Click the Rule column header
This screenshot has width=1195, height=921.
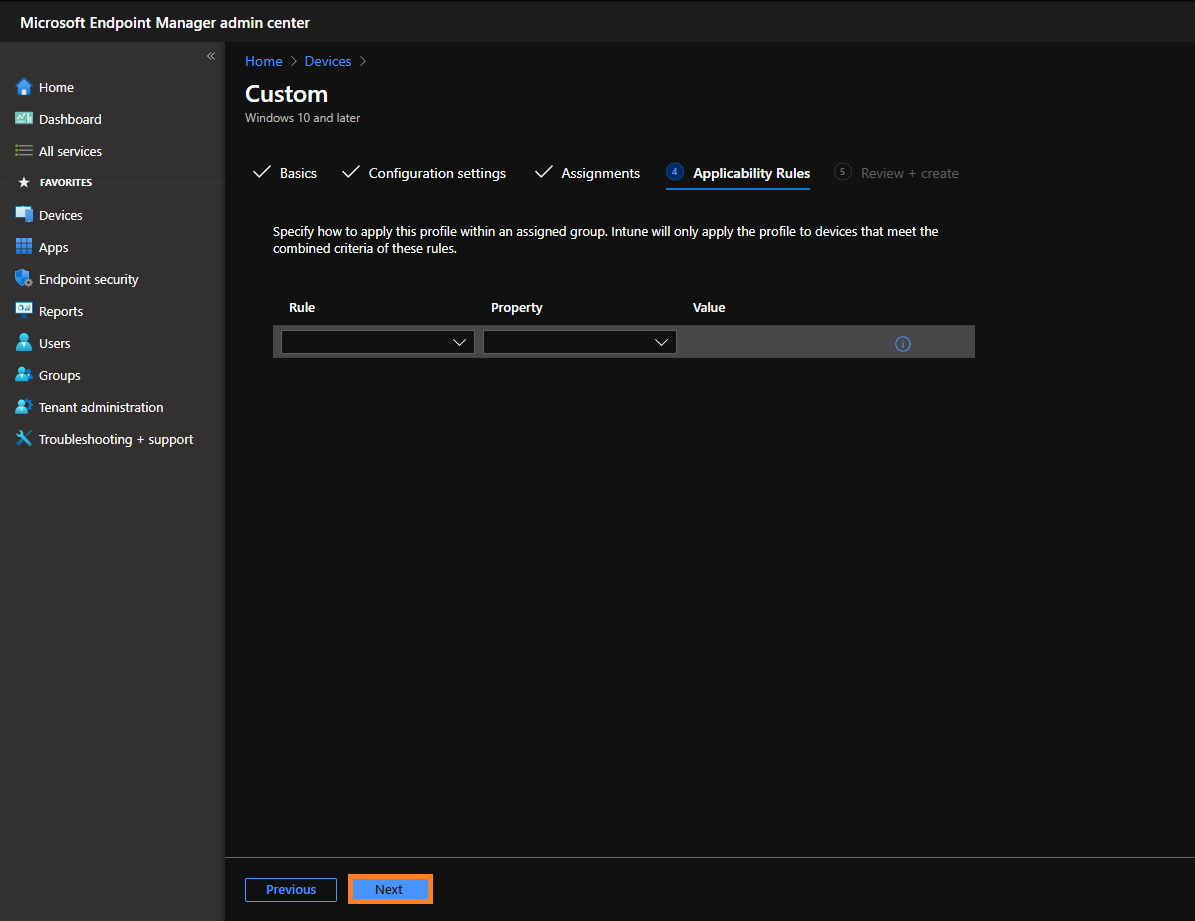click(302, 307)
